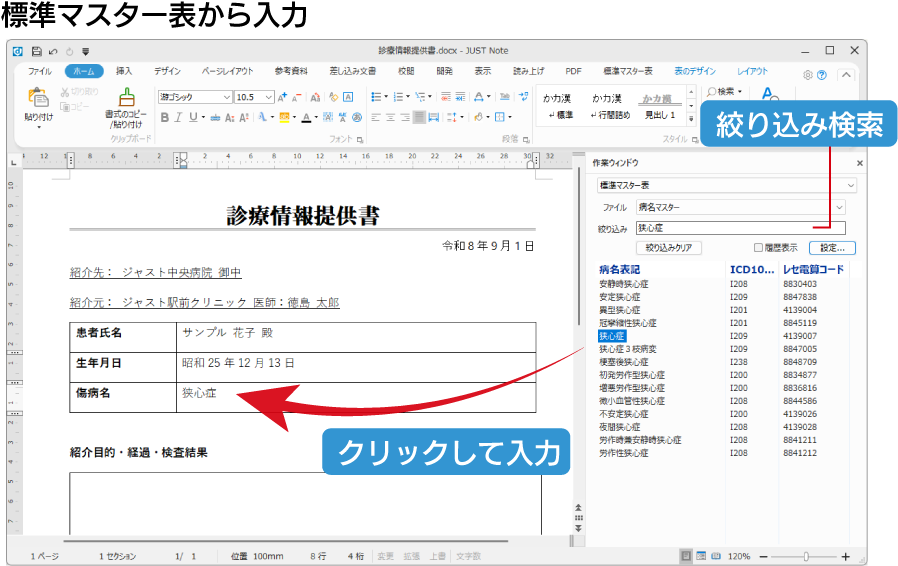The image size is (898, 566).
Task: Save document with the floppy disk icon
Action: [37, 51]
